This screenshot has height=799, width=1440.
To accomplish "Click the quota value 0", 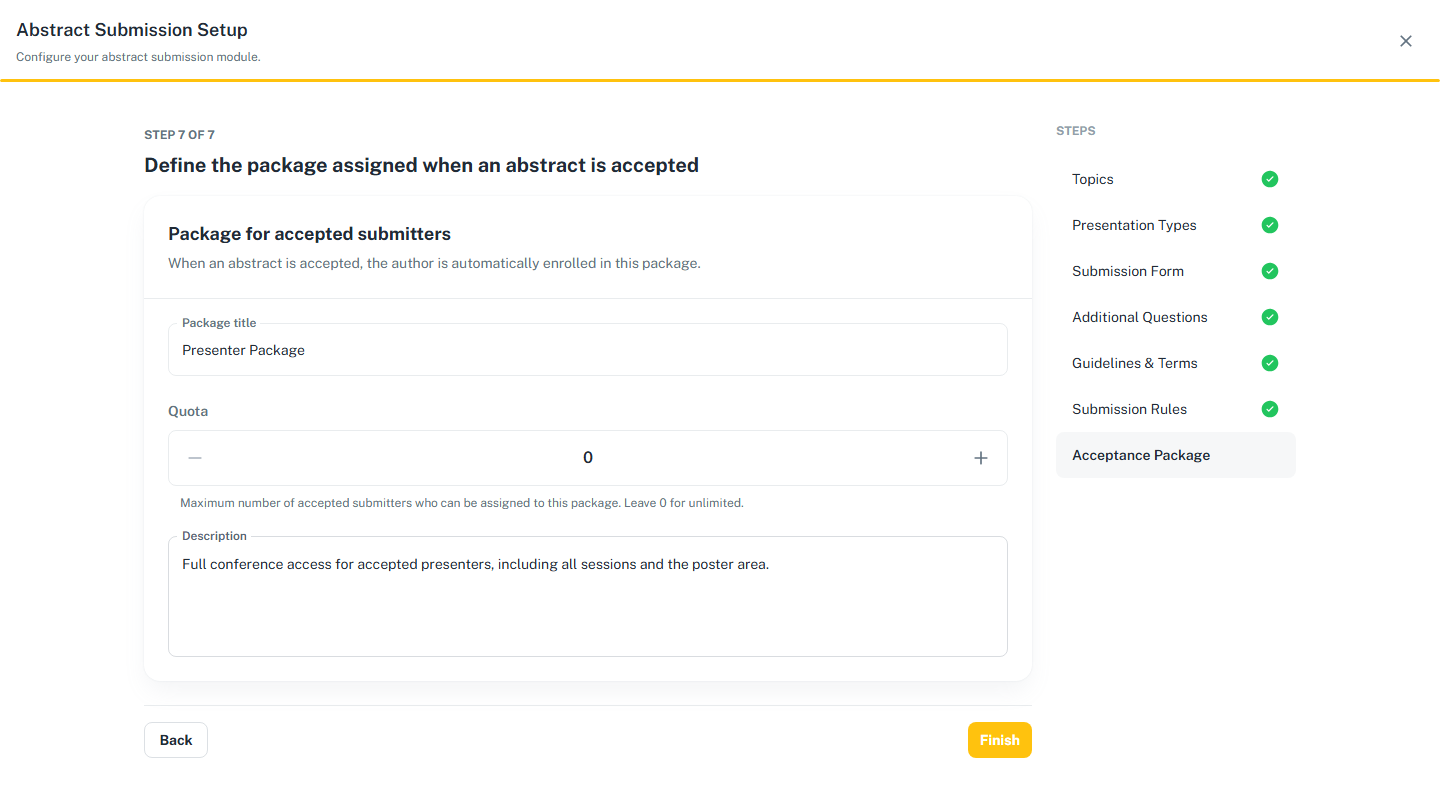I will (x=588, y=458).
